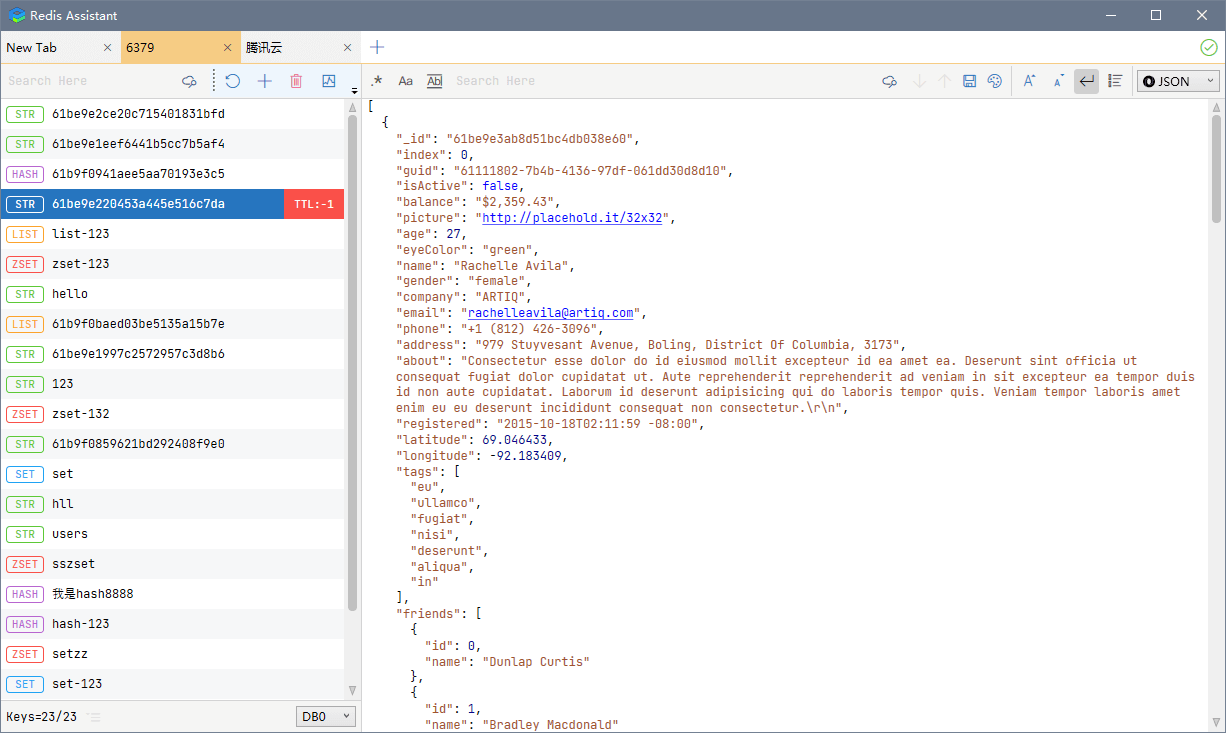1226x733 pixels.
Task: Decrease font size in viewer
Action: 1058,81
